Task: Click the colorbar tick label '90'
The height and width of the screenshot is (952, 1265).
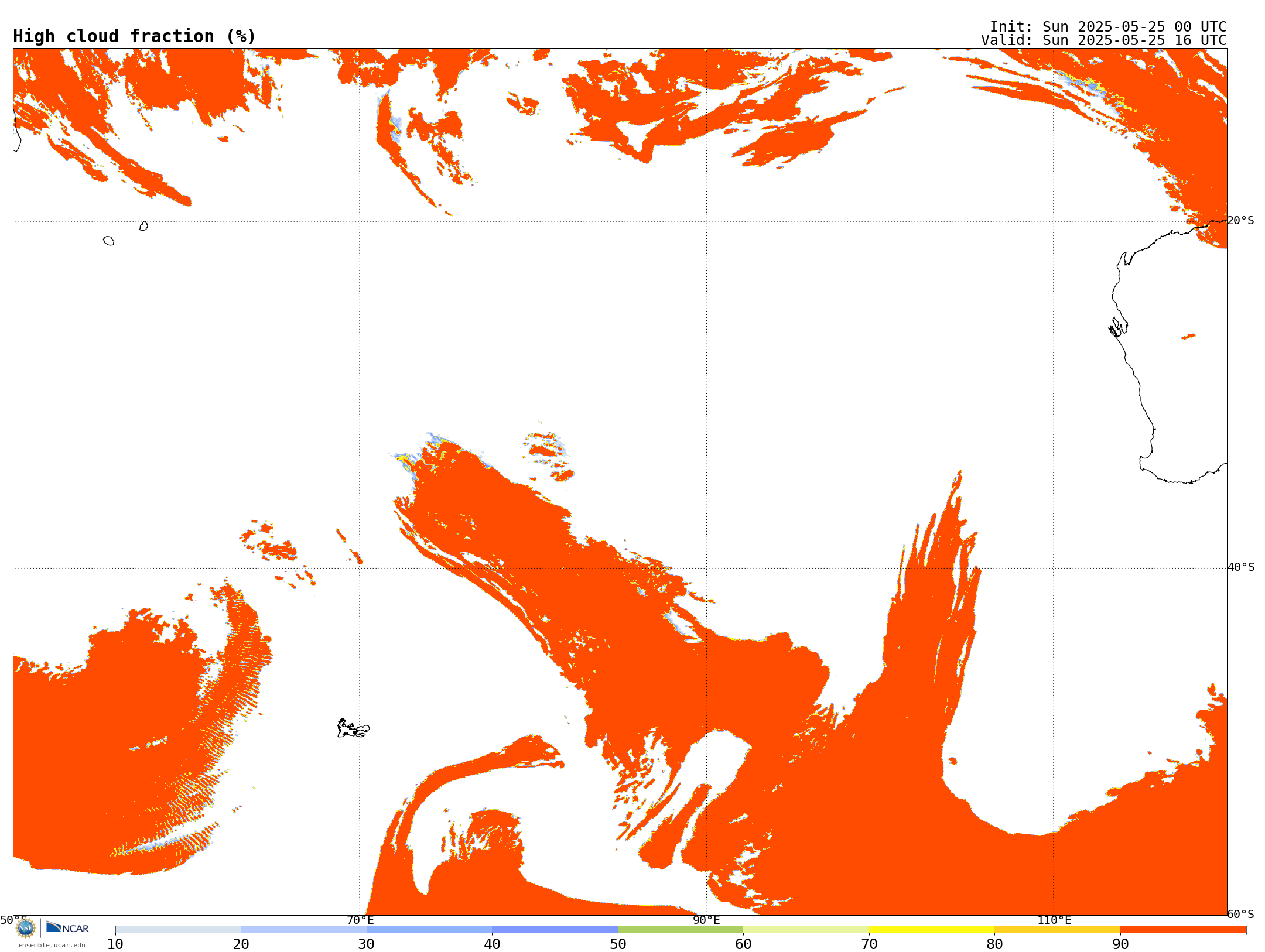Action: pyautogui.click(x=1120, y=944)
